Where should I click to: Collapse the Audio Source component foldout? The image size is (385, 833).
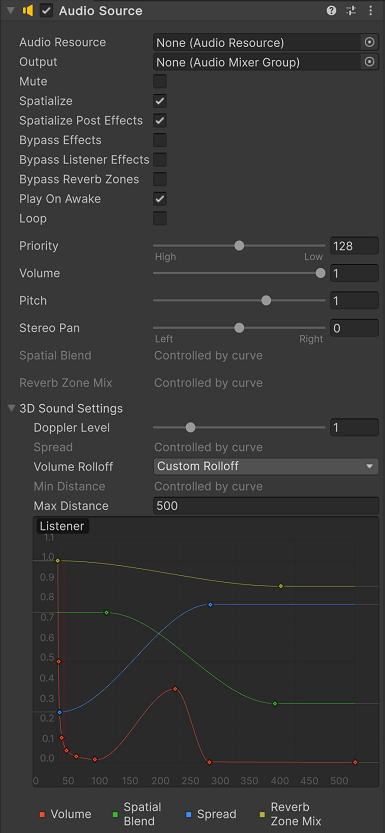(10, 11)
